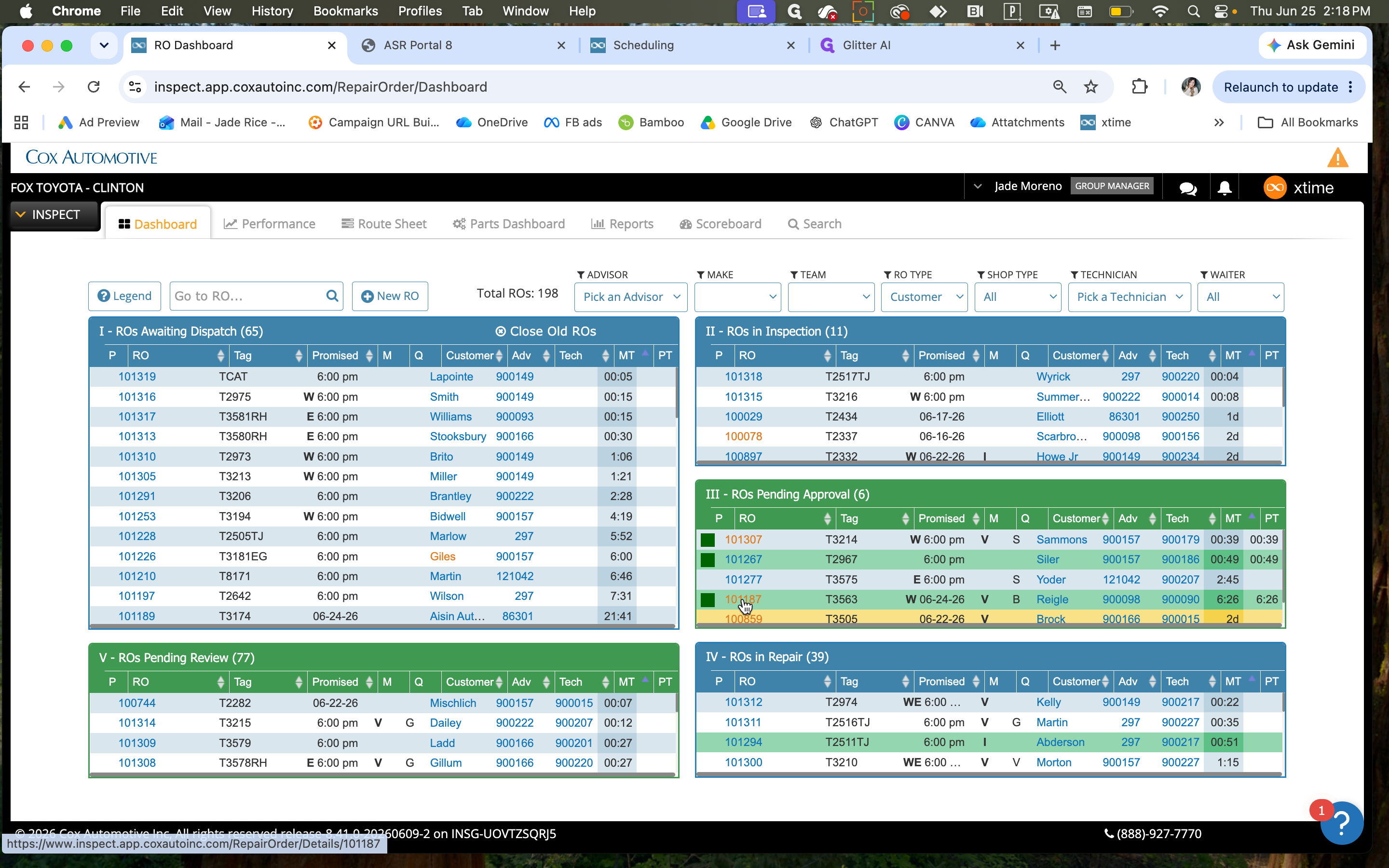This screenshot has width=1389, height=868.
Task: Open the MAKE filter dropdown
Action: click(737, 297)
